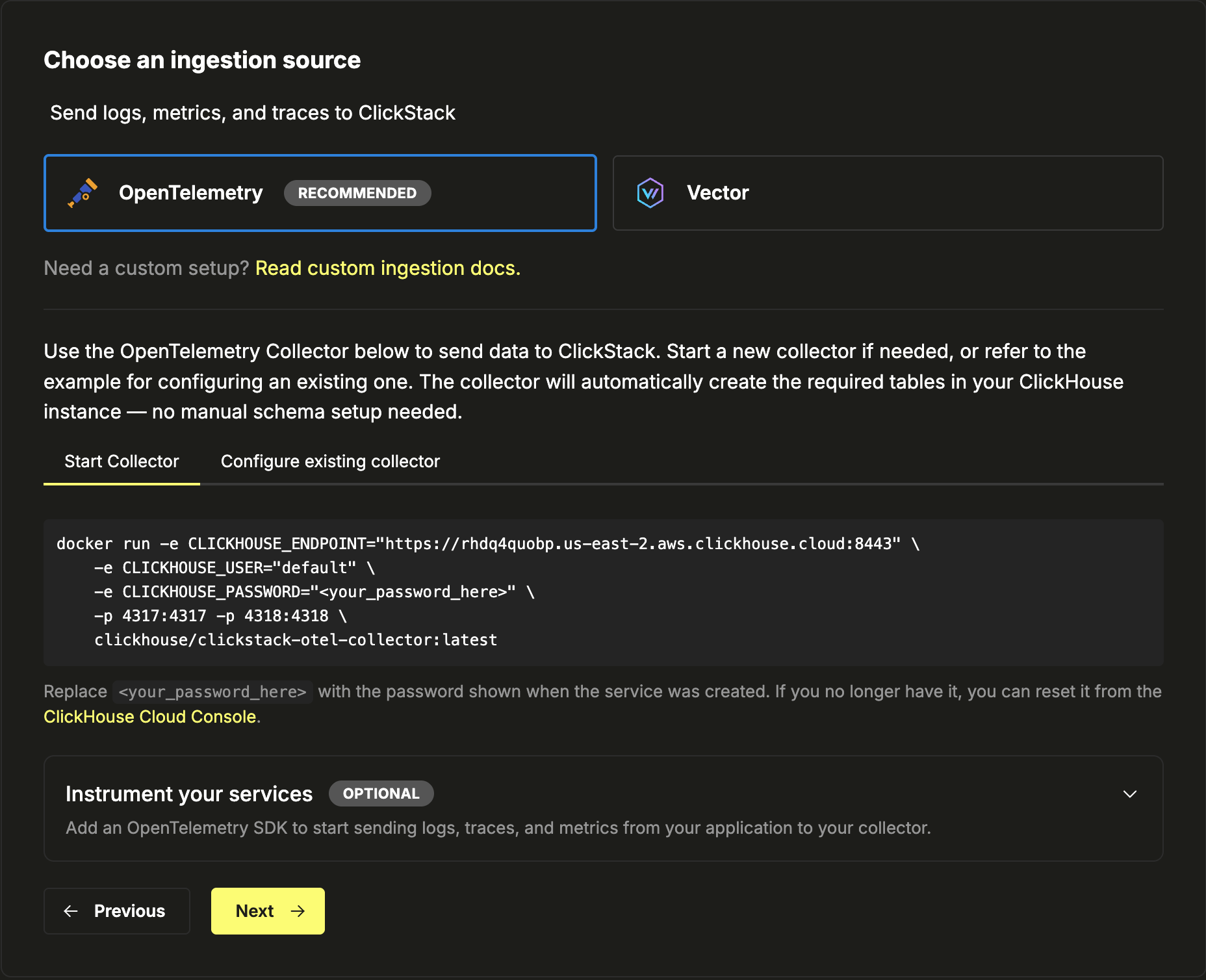Open the Configure existing collector tab

[330, 461]
